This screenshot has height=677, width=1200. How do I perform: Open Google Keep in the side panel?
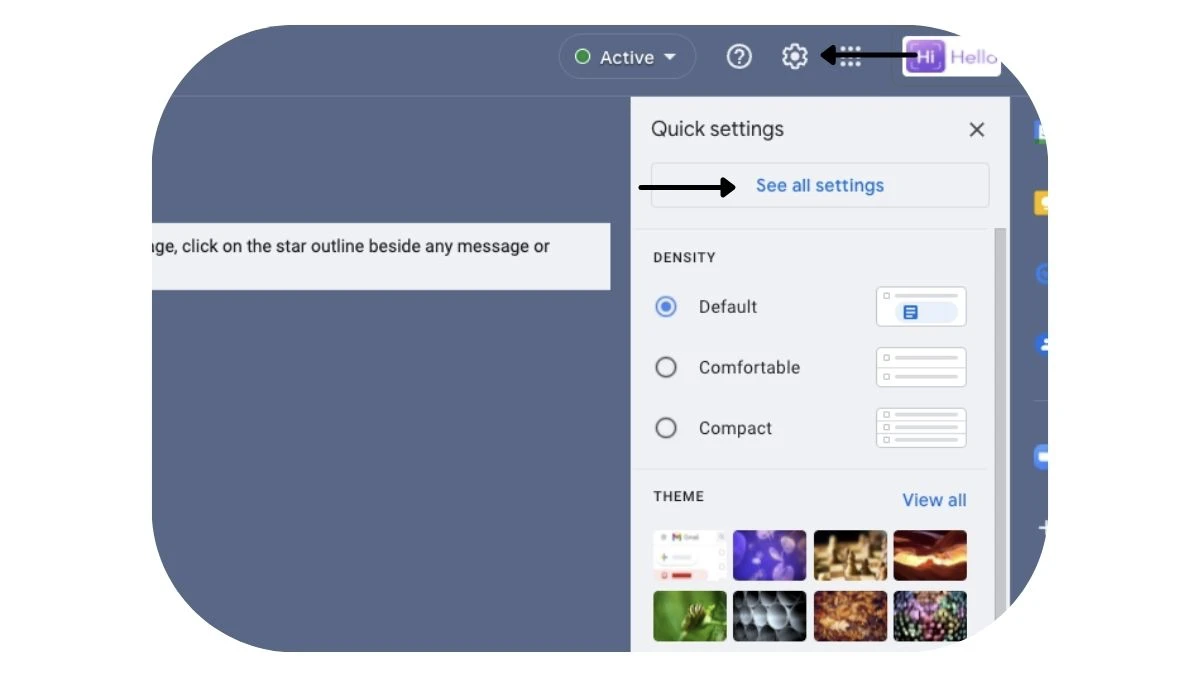[x=1041, y=203]
